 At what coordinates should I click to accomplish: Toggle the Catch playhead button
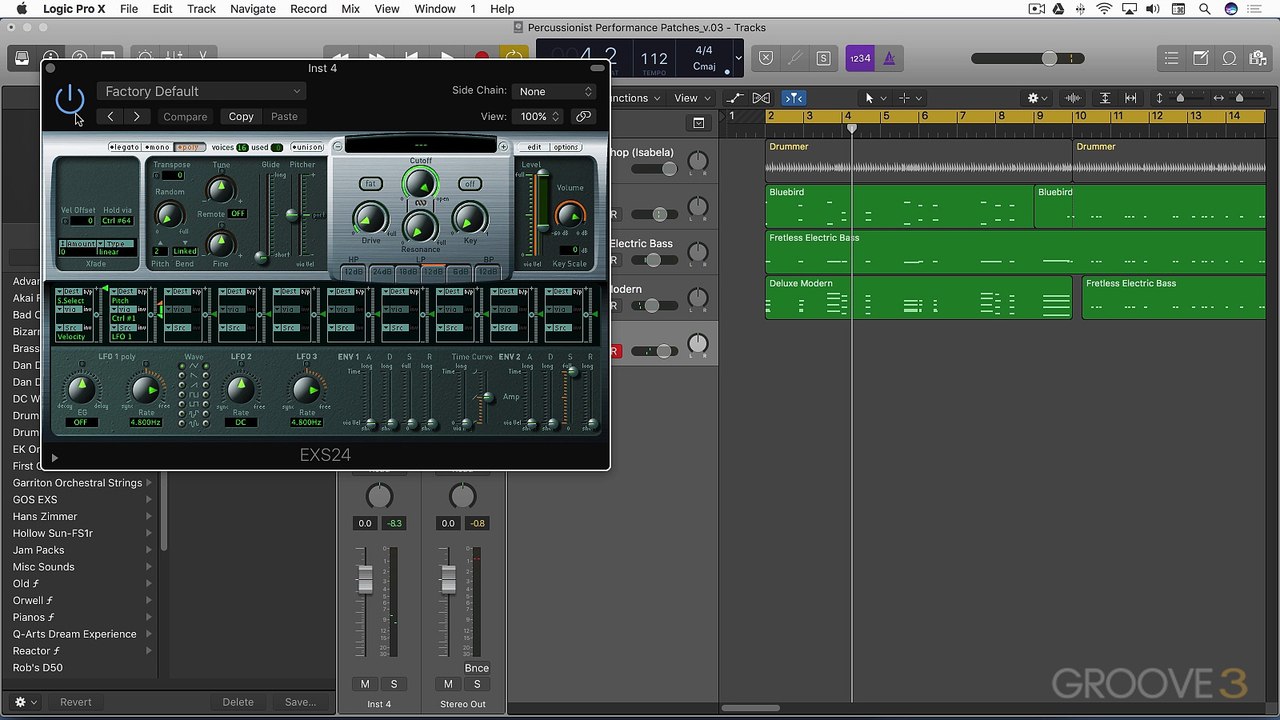(794, 98)
